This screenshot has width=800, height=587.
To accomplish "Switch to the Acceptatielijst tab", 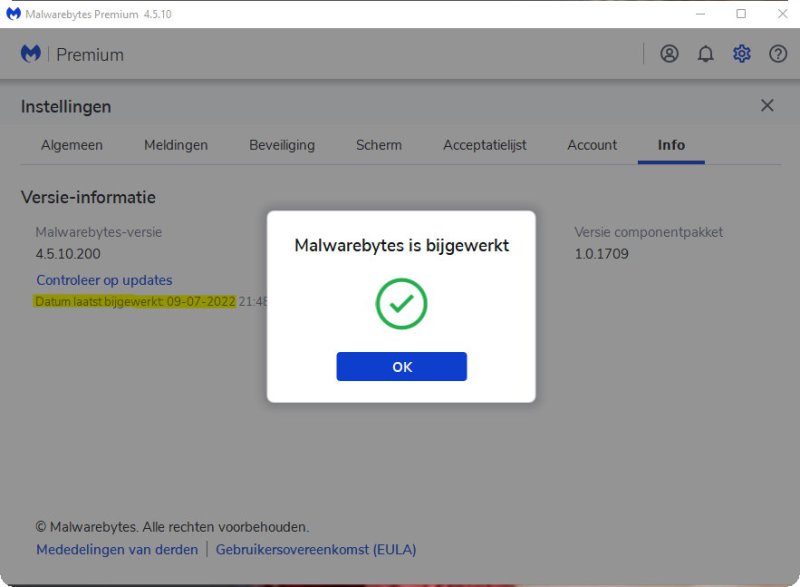I will tap(485, 145).
